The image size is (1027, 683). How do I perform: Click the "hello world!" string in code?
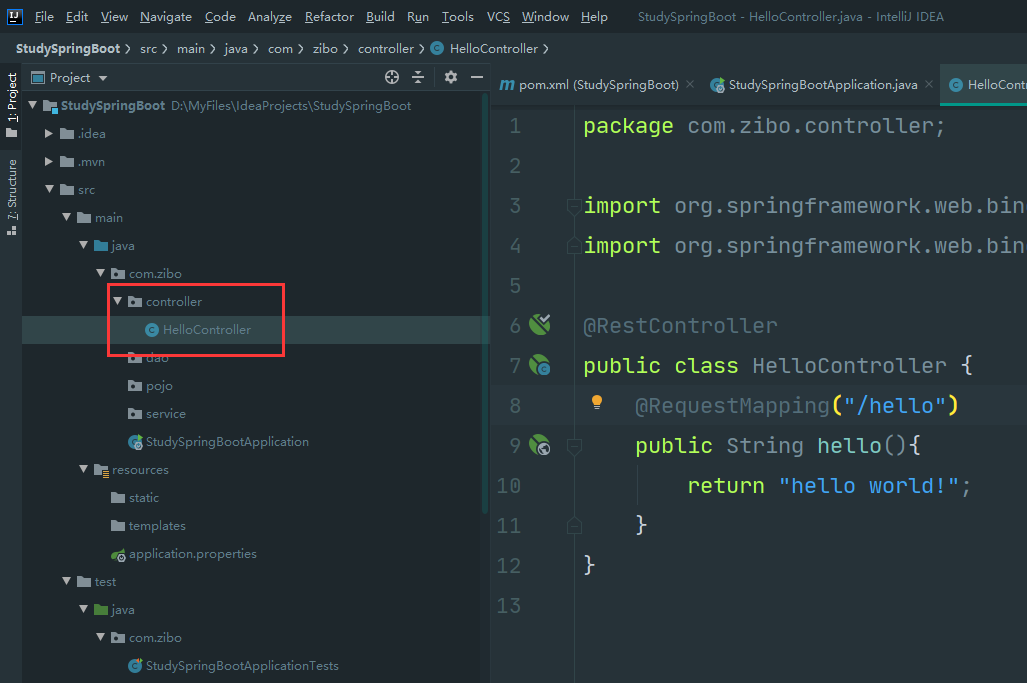click(x=868, y=486)
